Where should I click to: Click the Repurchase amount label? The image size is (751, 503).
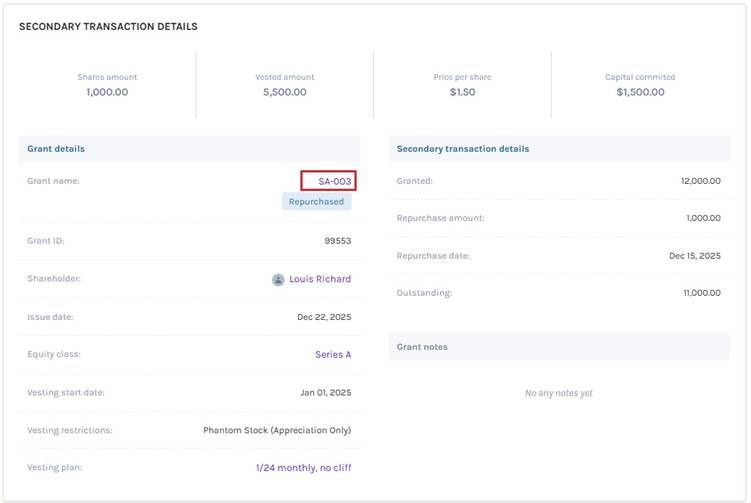coord(440,218)
